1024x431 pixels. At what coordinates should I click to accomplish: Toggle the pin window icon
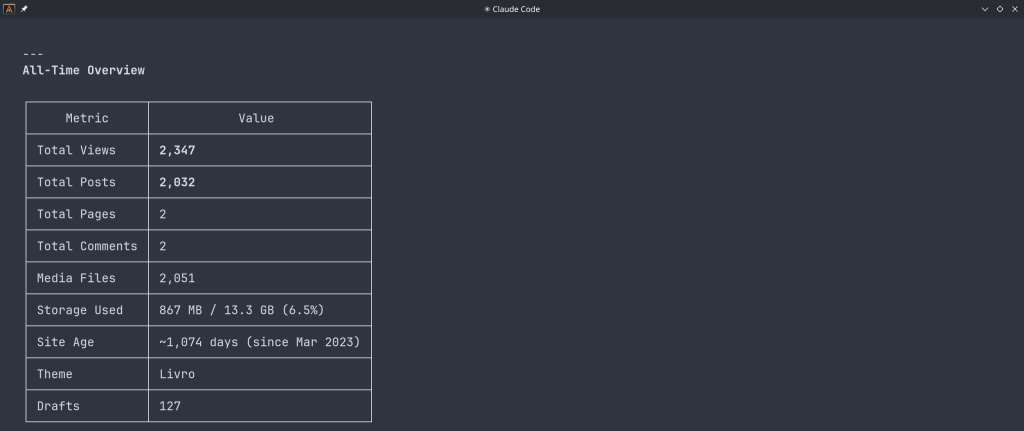coord(24,8)
